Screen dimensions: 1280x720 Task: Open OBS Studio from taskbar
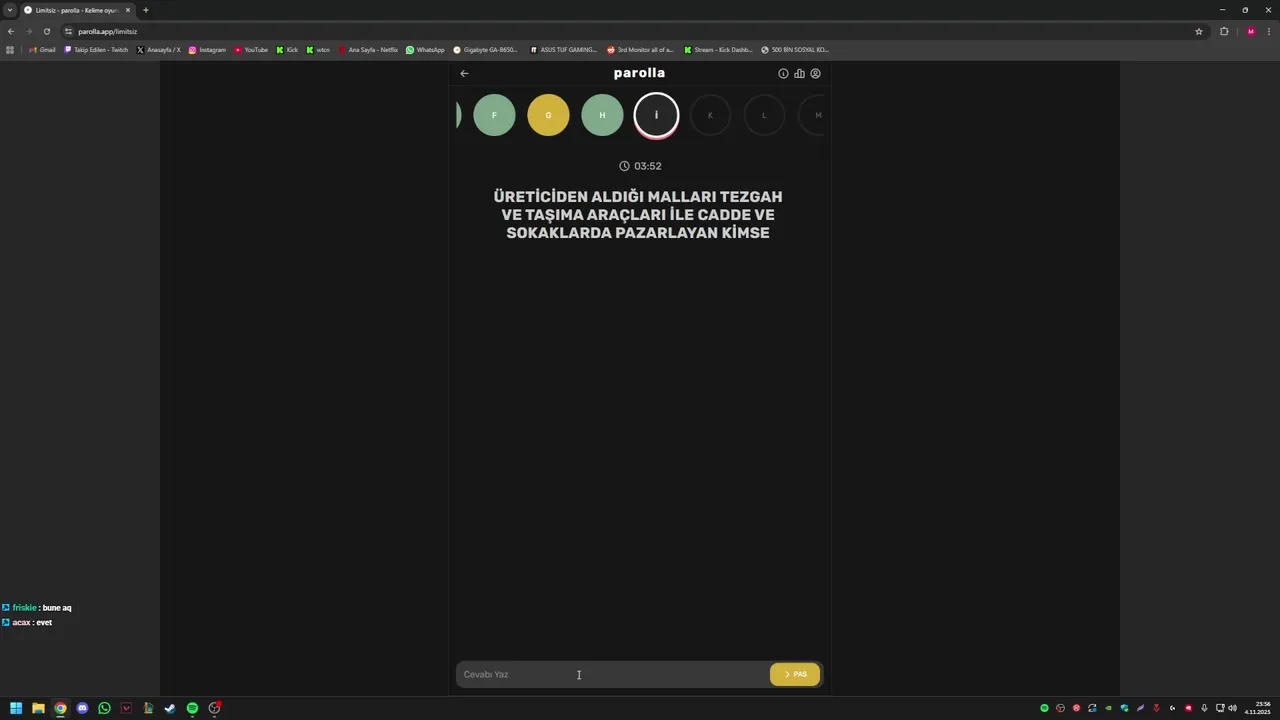(214, 708)
